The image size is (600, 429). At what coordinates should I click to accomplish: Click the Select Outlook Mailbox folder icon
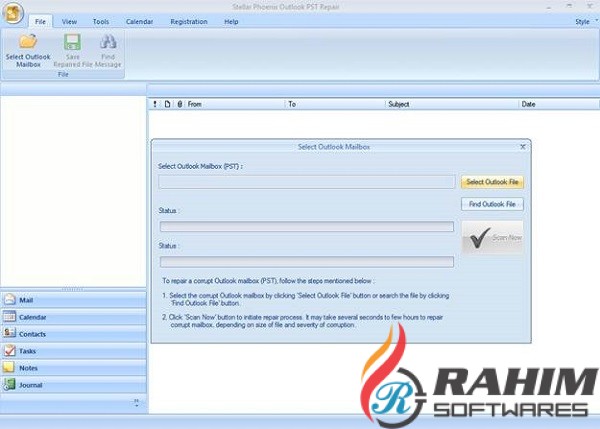pos(28,41)
